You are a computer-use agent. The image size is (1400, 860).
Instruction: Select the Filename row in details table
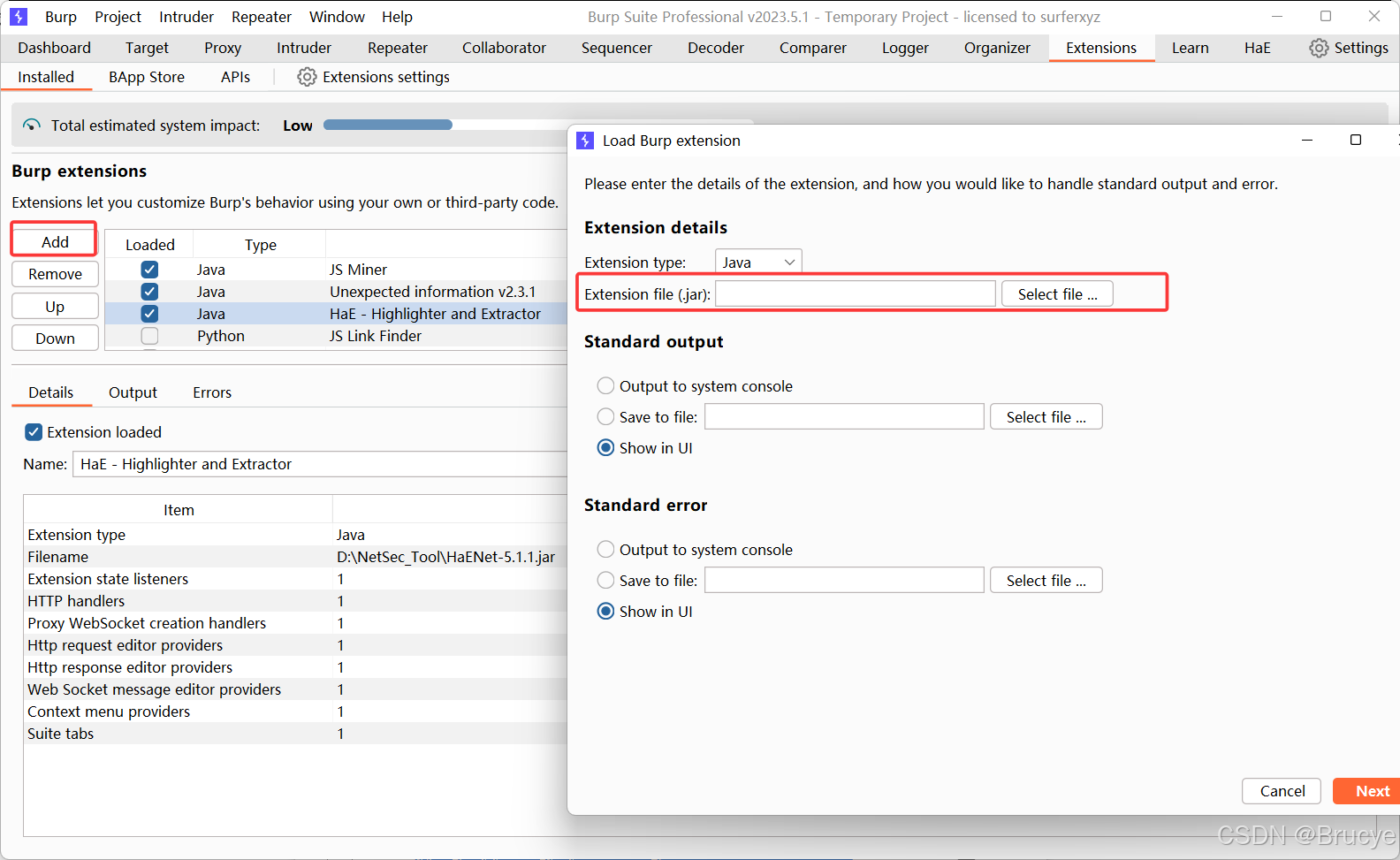coord(295,557)
